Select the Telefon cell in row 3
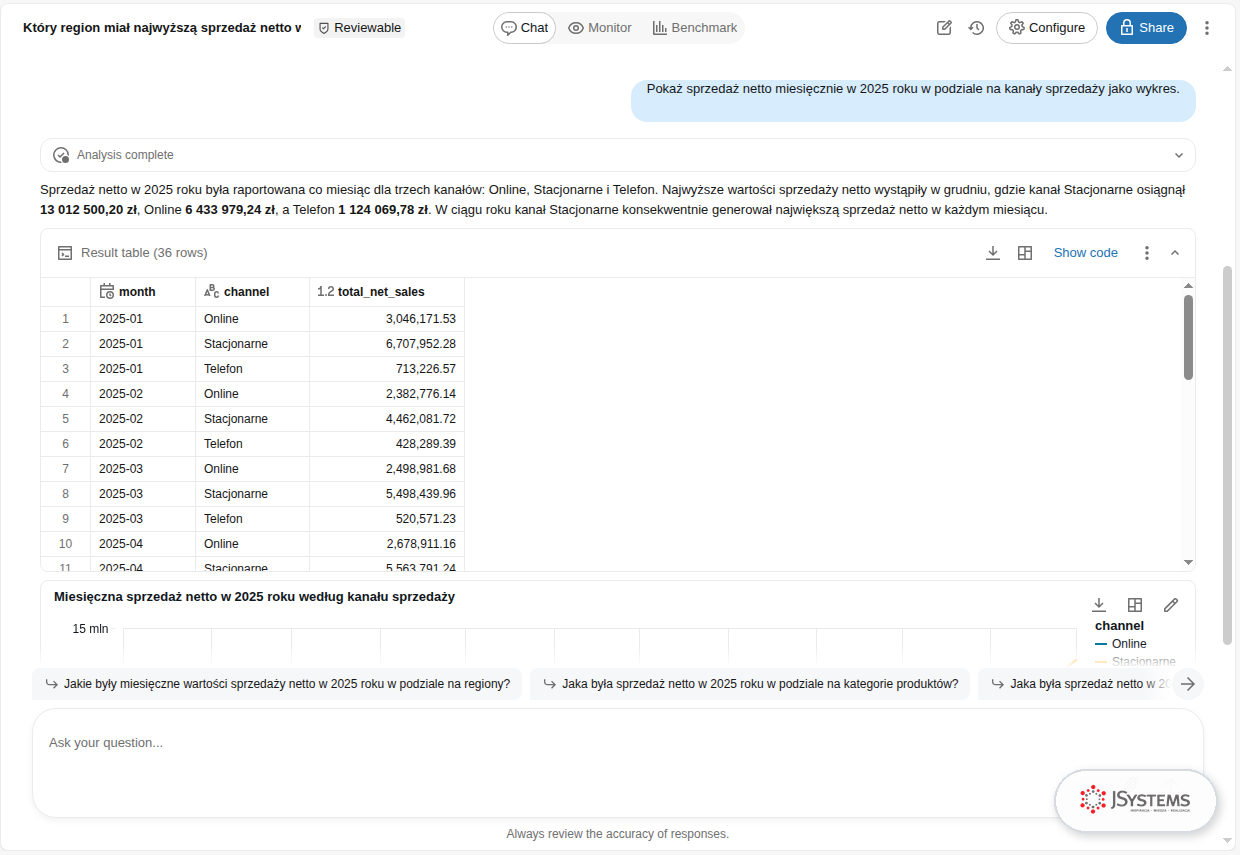1240x855 pixels. [x=252, y=369]
